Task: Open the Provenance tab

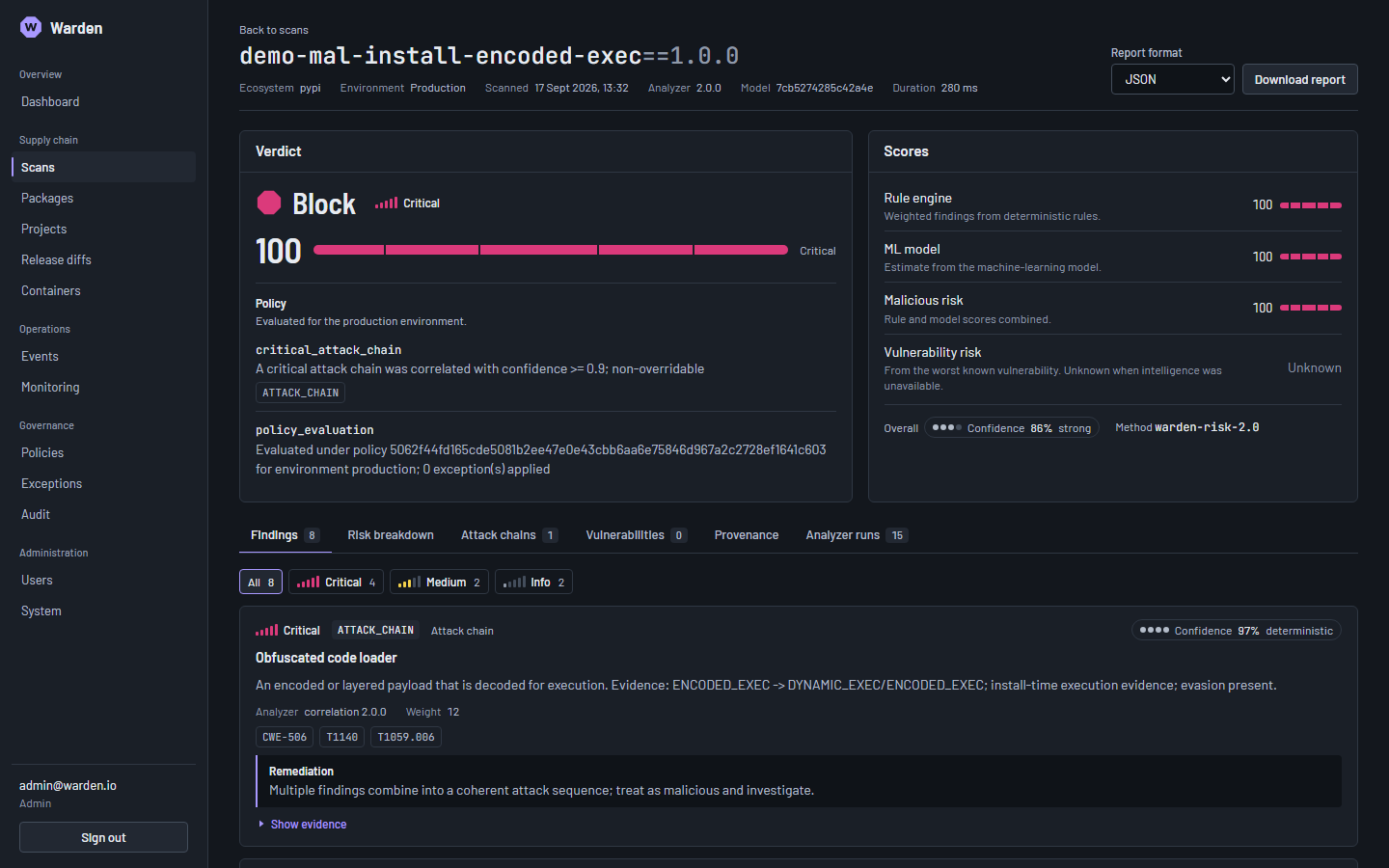Action: [747, 535]
